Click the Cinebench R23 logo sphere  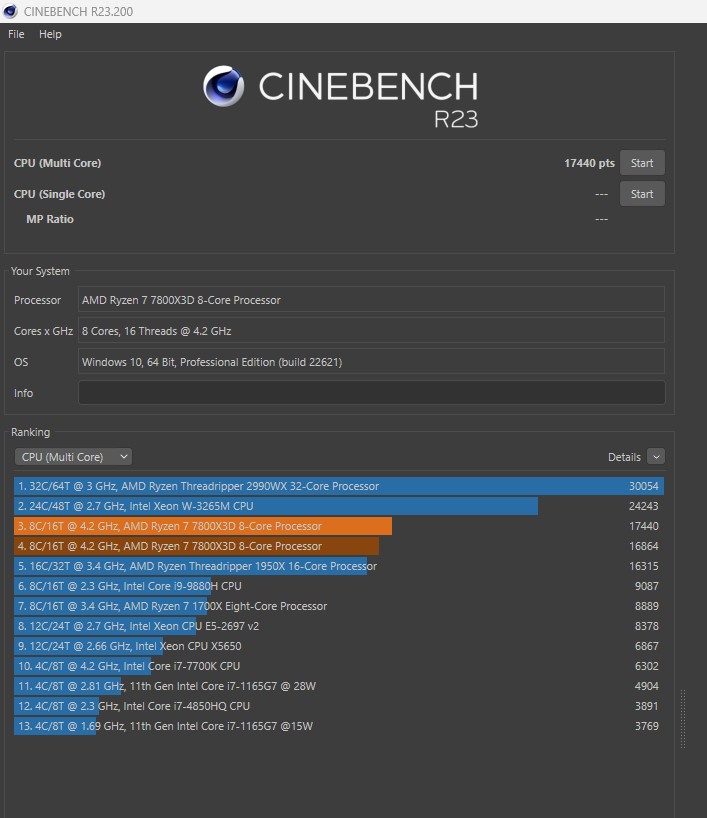click(x=223, y=86)
